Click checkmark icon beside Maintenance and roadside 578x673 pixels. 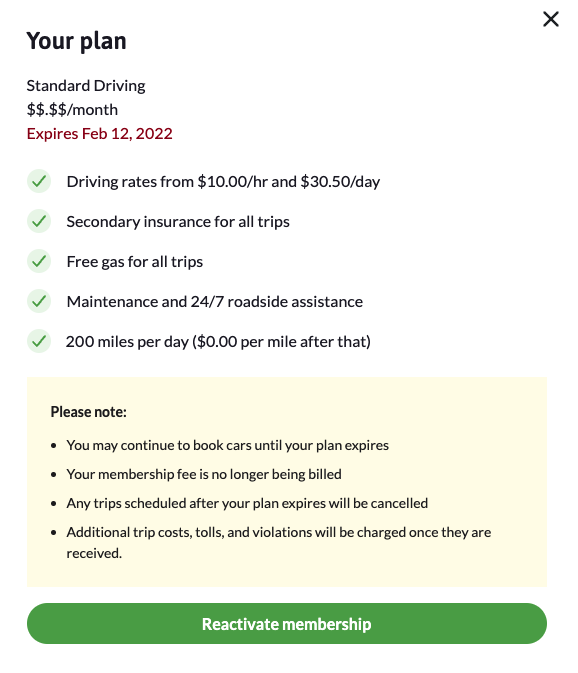point(39,301)
